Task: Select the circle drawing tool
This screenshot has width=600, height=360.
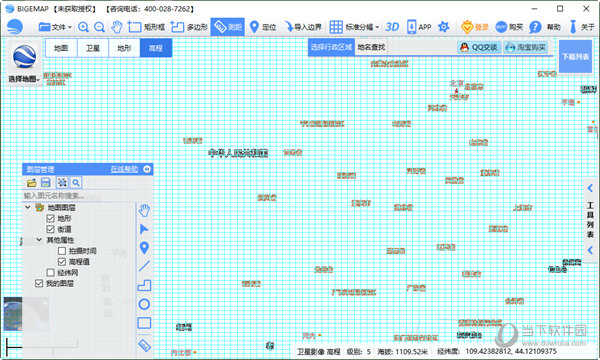Action: [144, 304]
